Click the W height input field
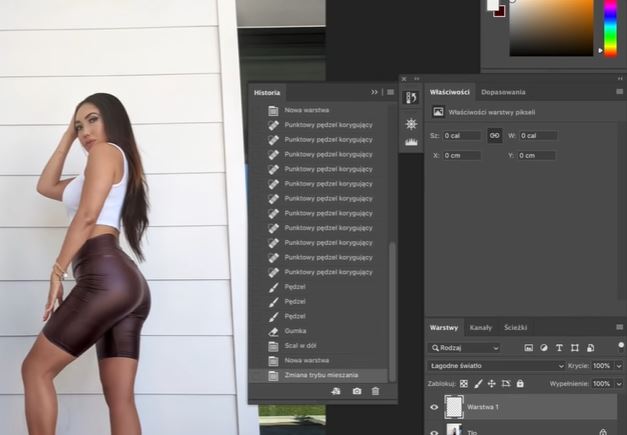The width and height of the screenshot is (627, 435). coord(538,136)
